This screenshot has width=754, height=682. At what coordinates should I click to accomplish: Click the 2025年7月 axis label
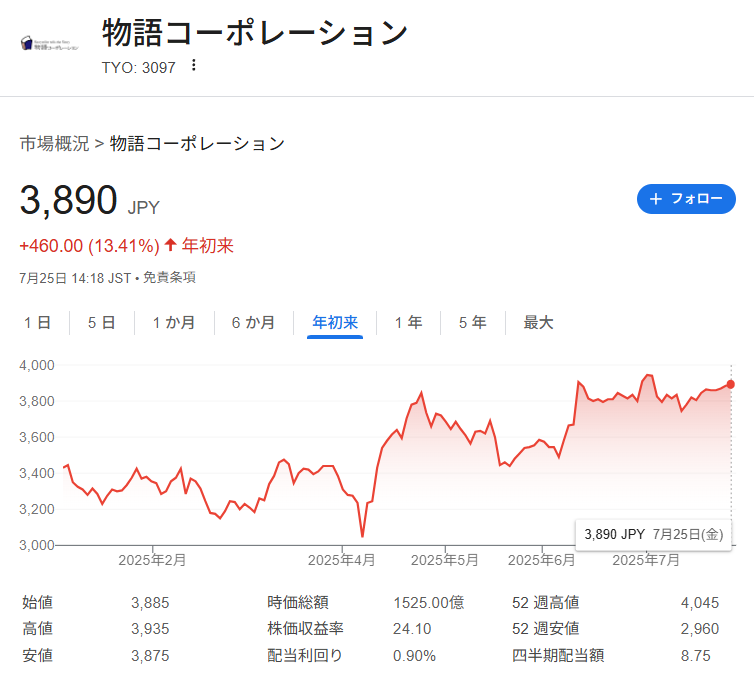click(646, 560)
